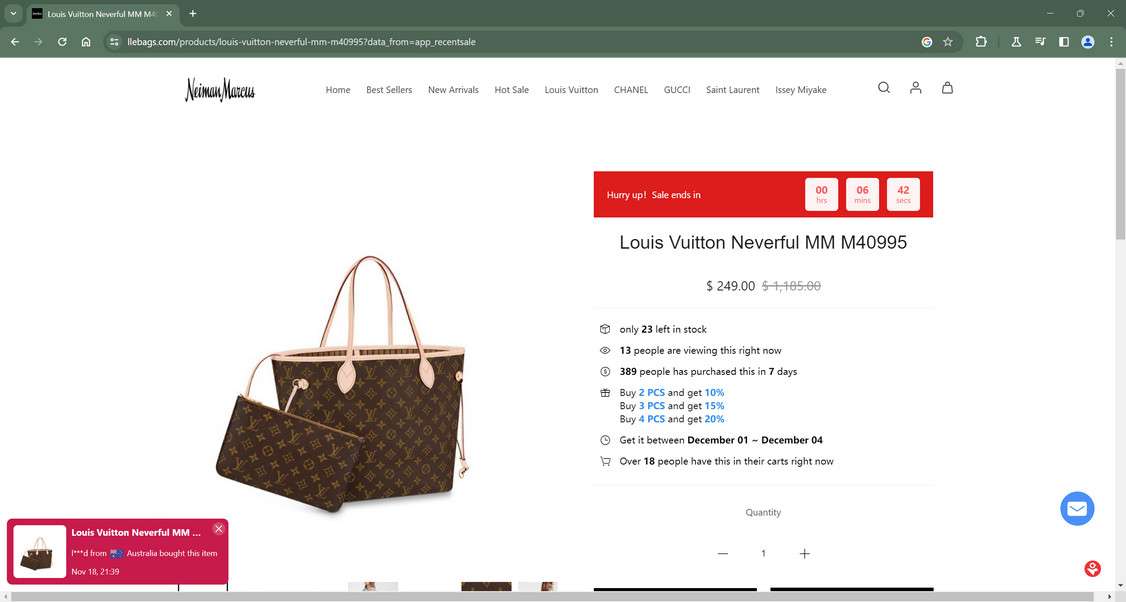Go to browser home page
This screenshot has width=1126, height=602.
[86, 42]
